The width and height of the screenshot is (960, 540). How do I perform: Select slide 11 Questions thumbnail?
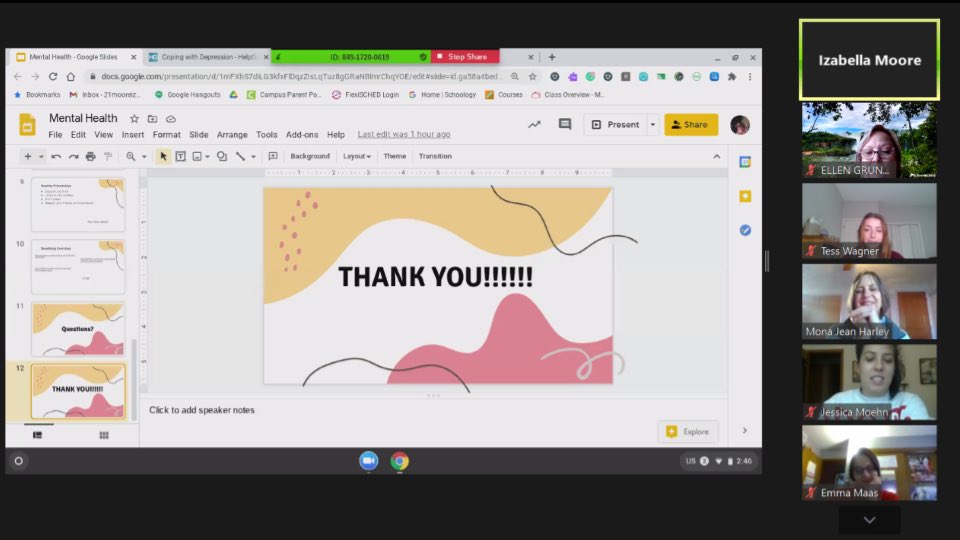(78, 329)
